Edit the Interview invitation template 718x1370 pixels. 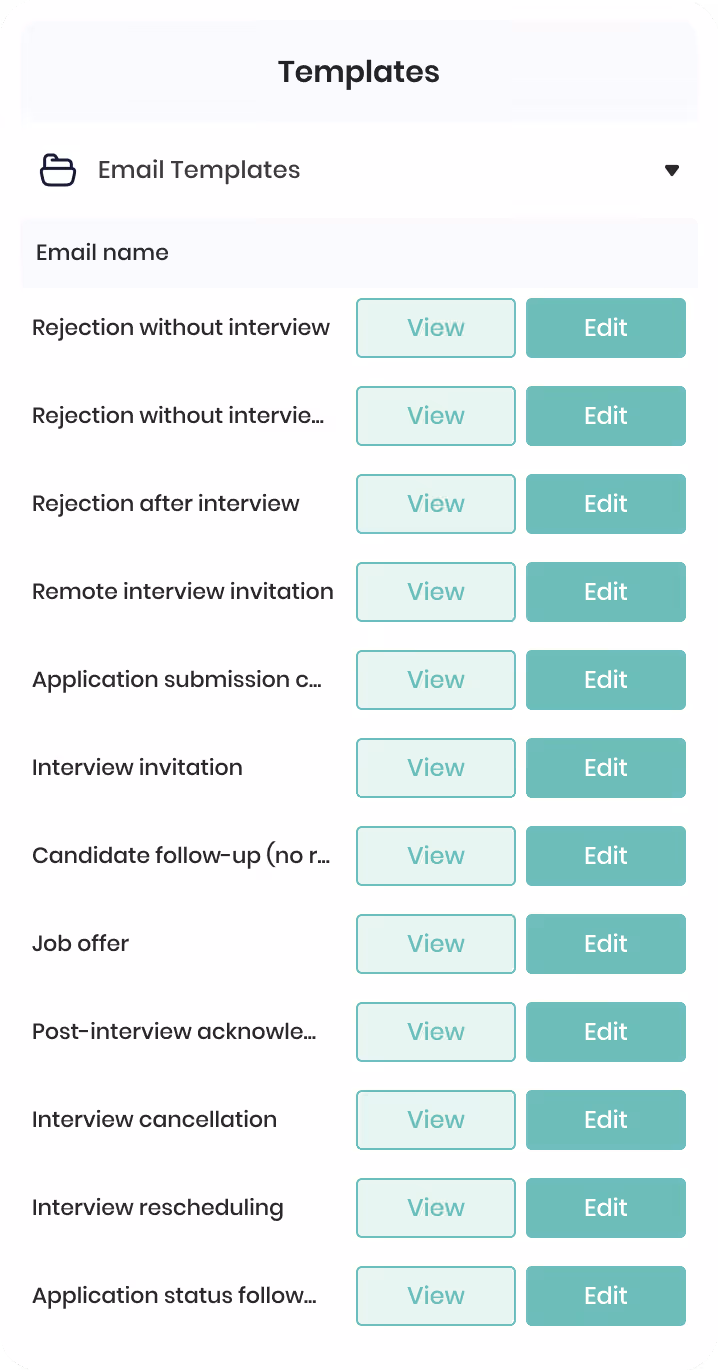click(x=606, y=768)
